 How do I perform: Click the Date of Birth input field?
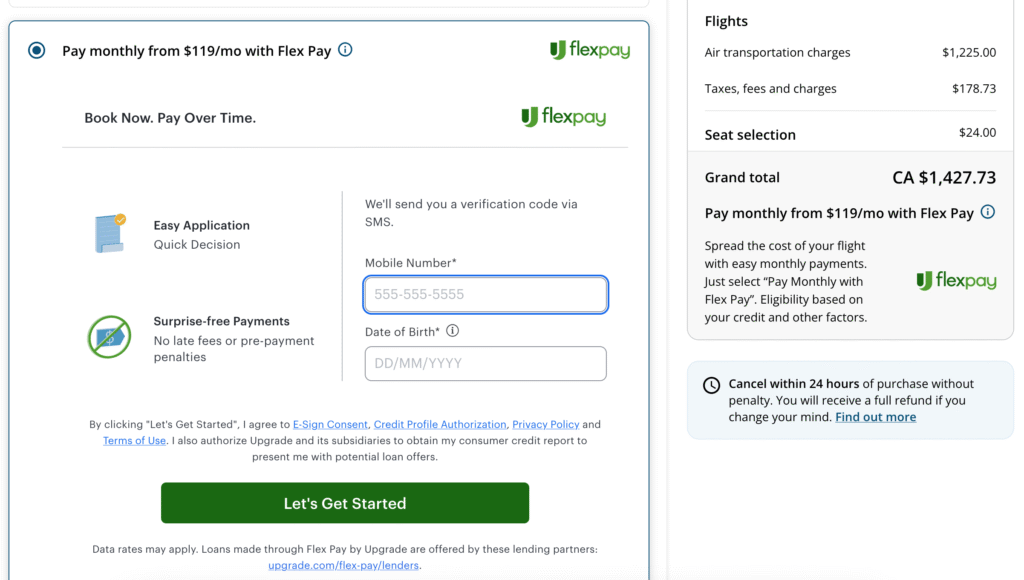tap(485, 363)
